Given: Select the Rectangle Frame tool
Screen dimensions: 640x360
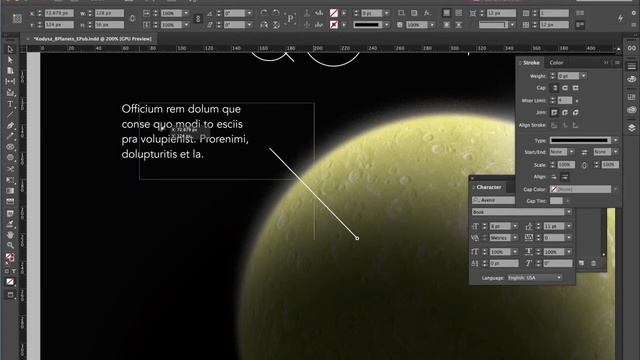Looking at the screenshot, I should 10,147.
